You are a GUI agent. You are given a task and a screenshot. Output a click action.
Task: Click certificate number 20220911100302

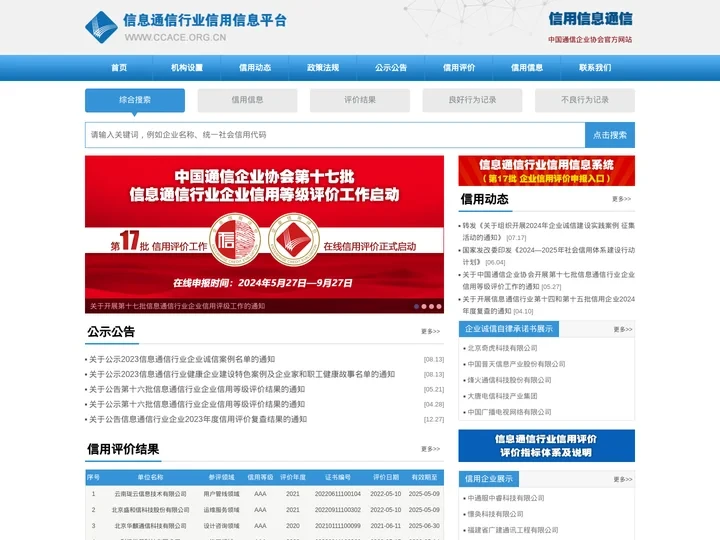tap(338, 510)
